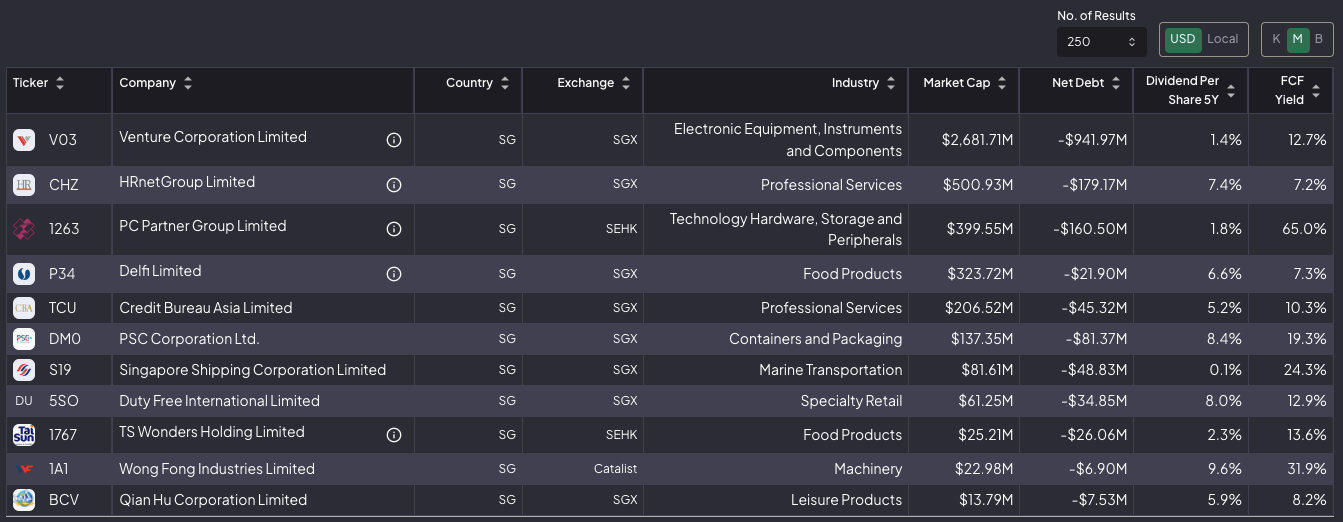Open Duty Free International Limited link

tap(219, 401)
